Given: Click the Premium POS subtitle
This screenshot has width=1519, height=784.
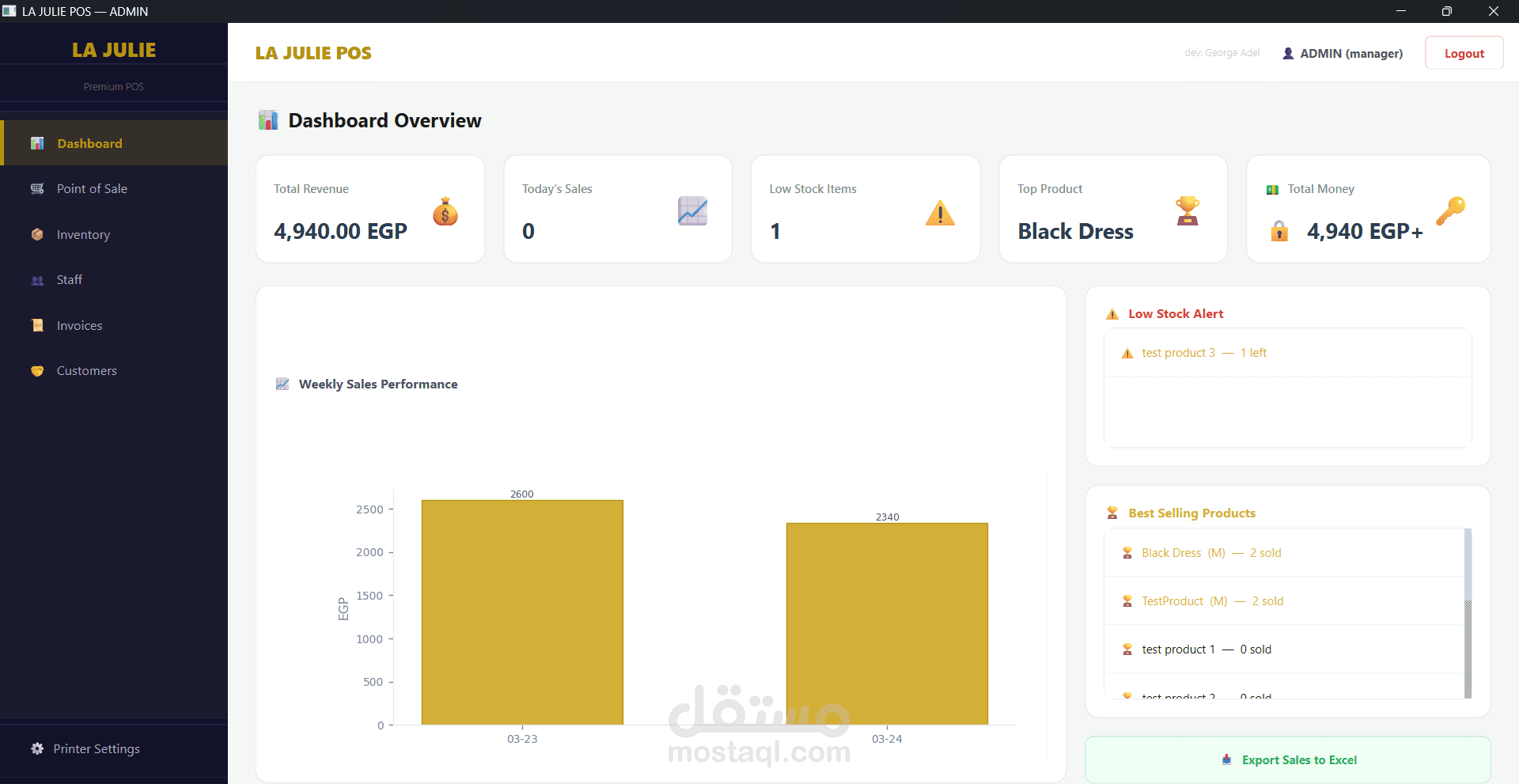Looking at the screenshot, I should pos(114,86).
